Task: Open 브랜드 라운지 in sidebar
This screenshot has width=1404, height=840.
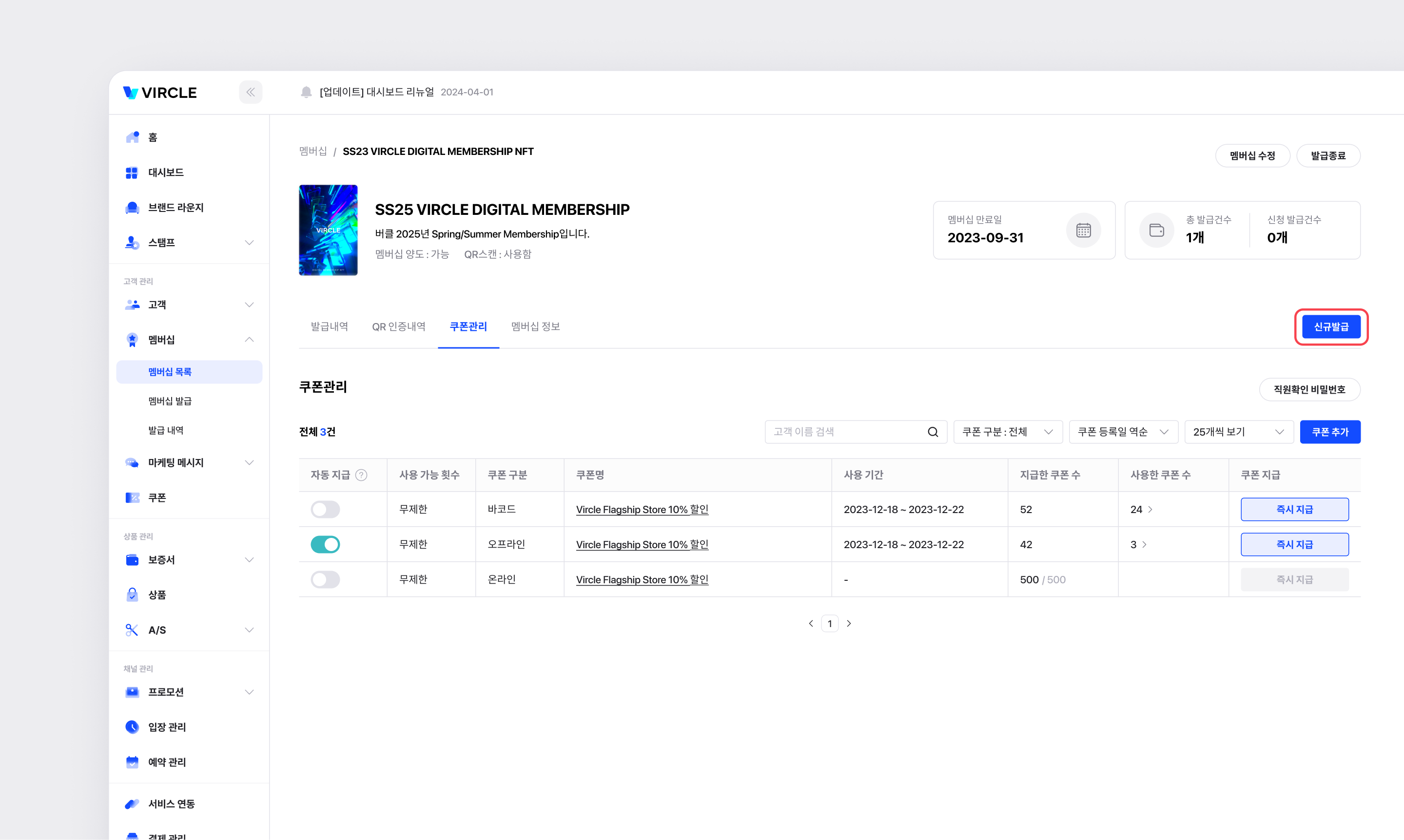Action: pyautogui.click(x=175, y=208)
